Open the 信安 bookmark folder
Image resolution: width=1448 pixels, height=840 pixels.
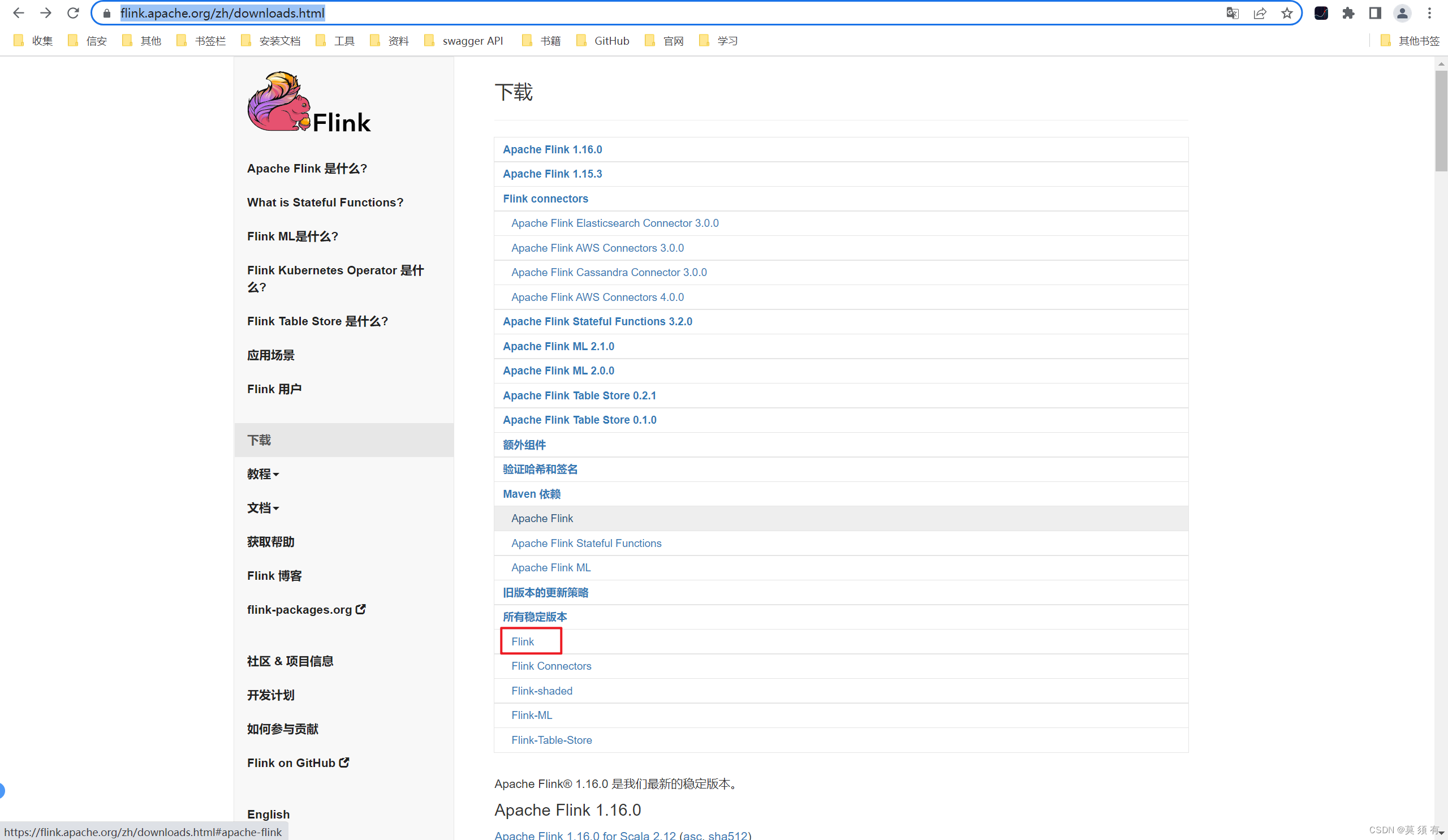point(88,41)
